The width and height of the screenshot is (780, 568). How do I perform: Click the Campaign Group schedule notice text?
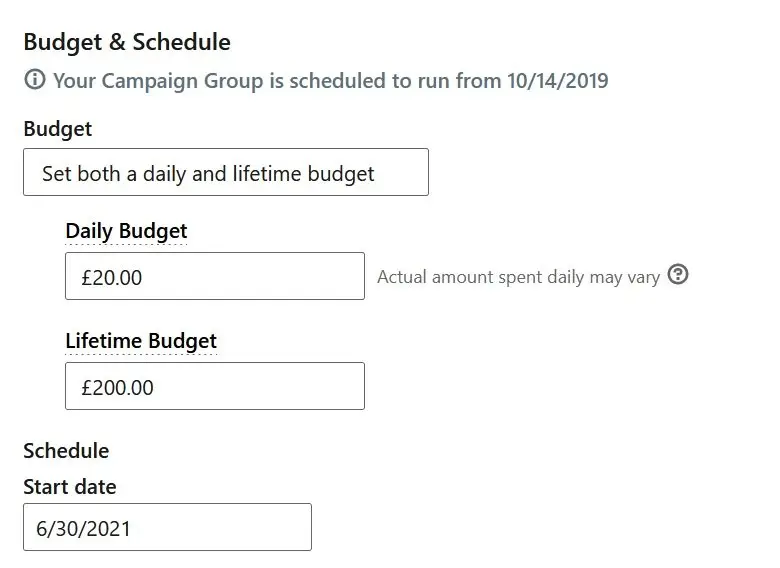coord(330,80)
